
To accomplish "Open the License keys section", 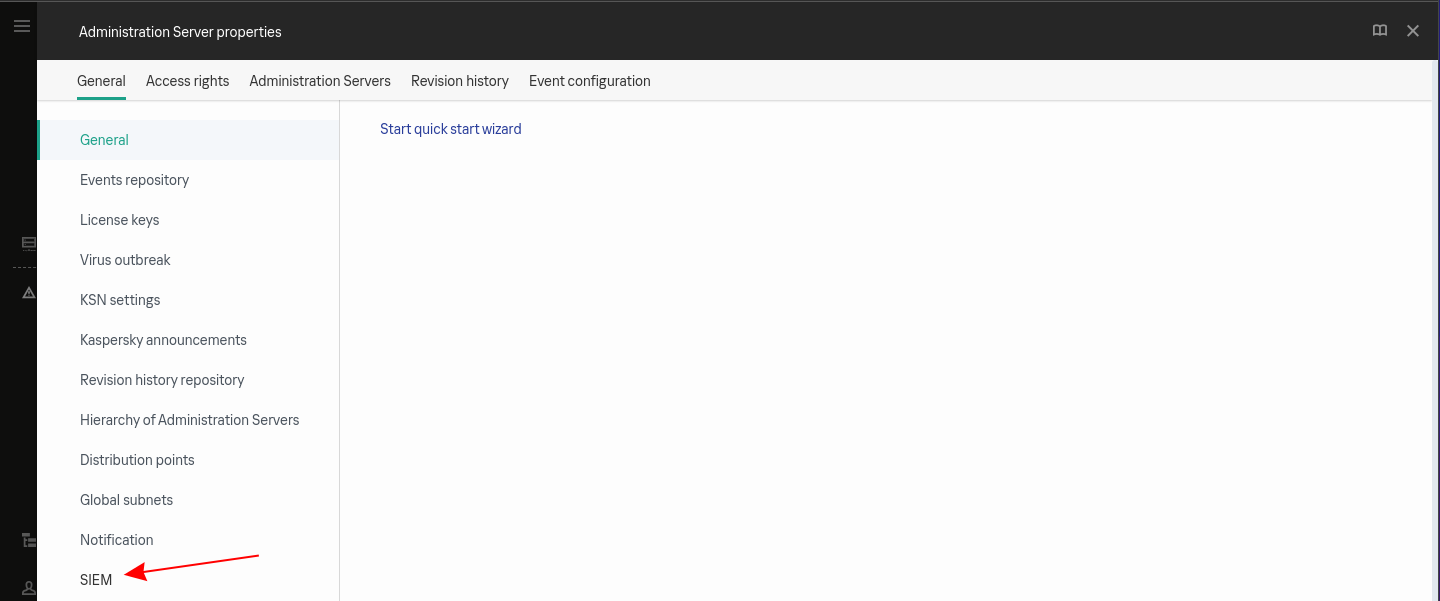I will coord(119,220).
